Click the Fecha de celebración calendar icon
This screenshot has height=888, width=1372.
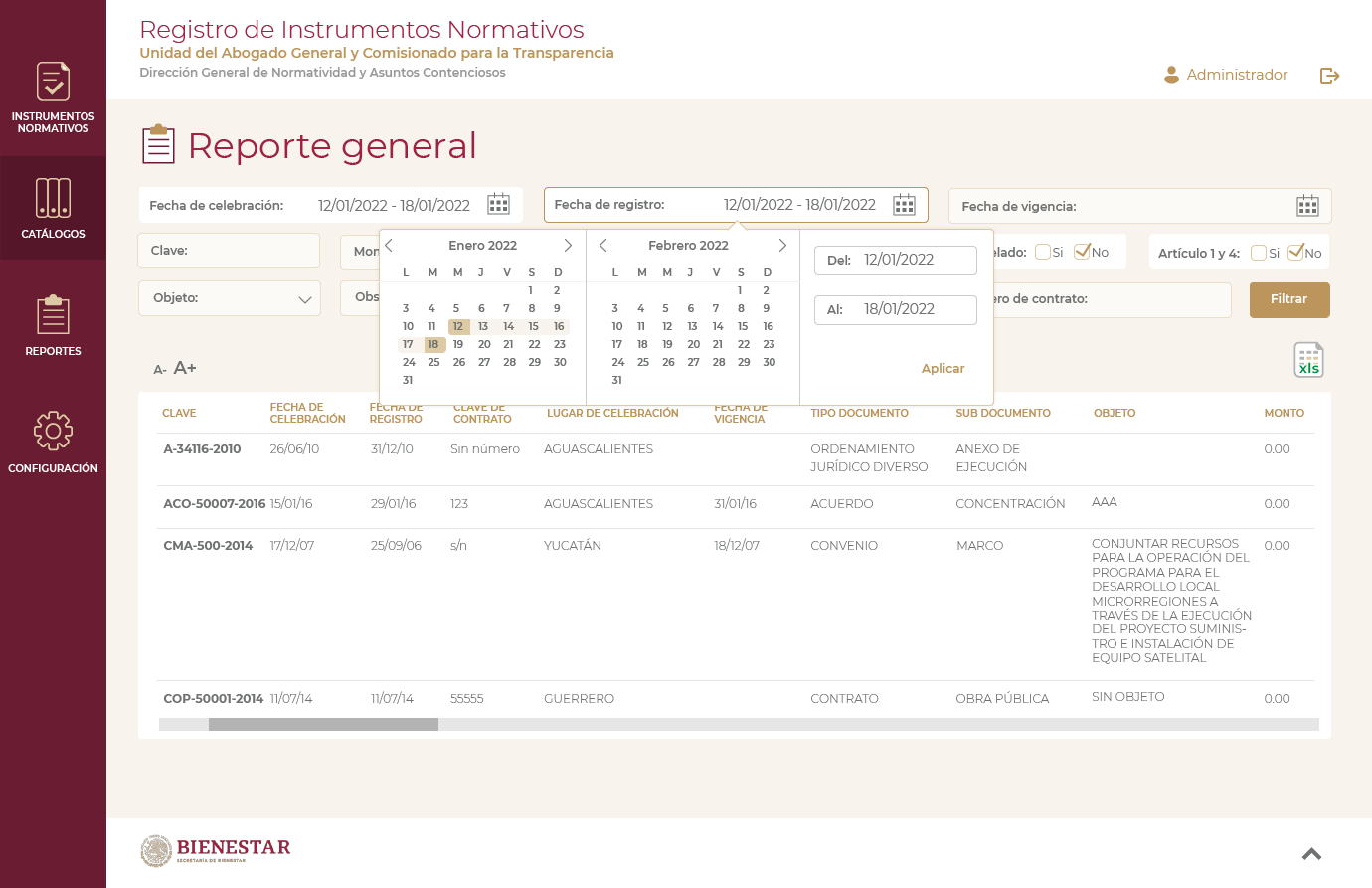[498, 205]
